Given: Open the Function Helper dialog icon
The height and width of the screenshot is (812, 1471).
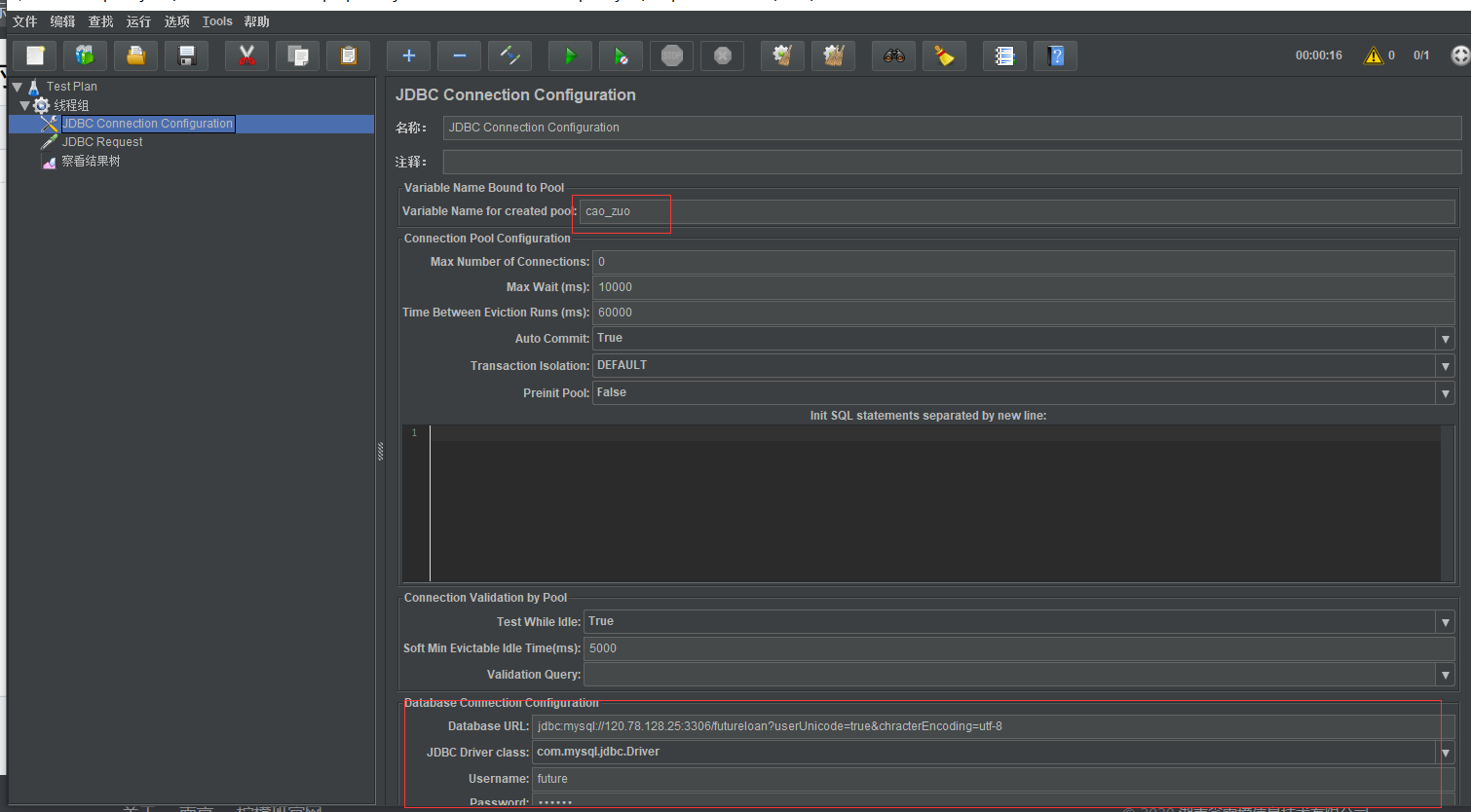Looking at the screenshot, I should (x=1005, y=55).
